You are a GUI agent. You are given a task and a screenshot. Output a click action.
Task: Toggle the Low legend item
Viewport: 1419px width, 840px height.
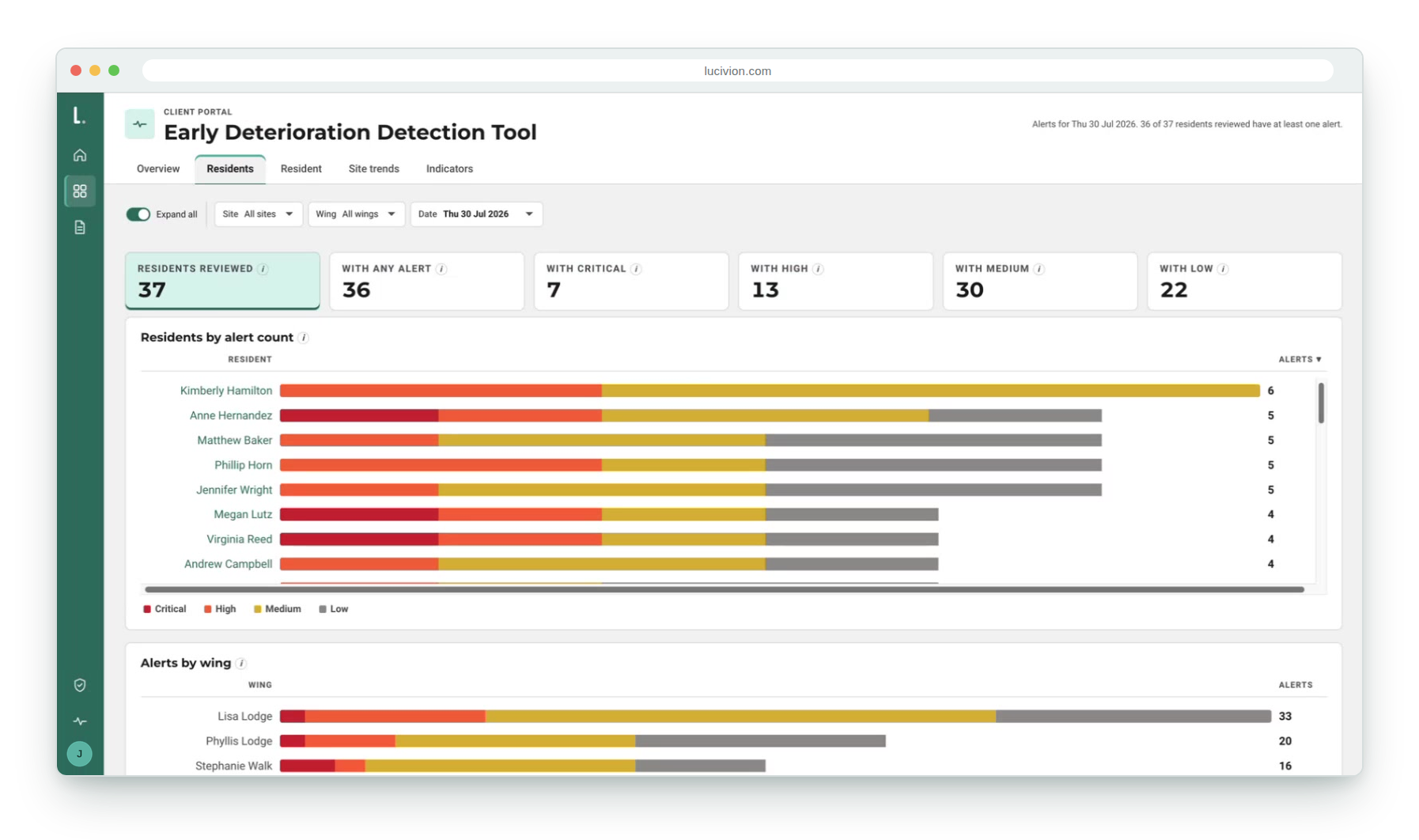(333, 609)
